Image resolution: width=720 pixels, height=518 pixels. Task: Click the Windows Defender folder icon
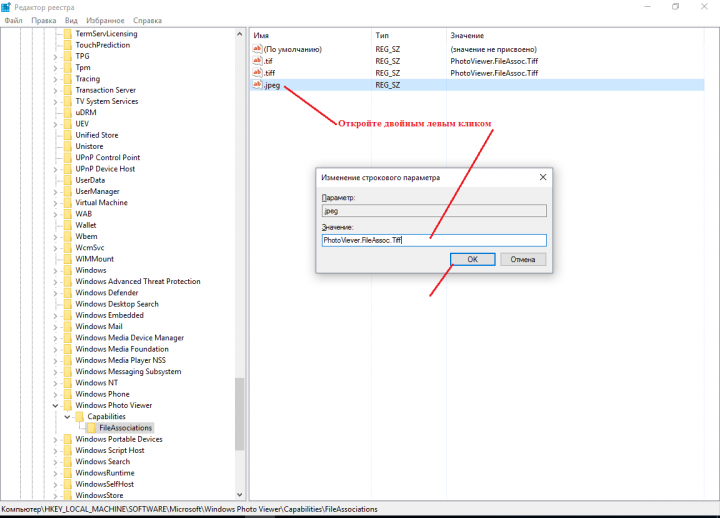click(68, 293)
